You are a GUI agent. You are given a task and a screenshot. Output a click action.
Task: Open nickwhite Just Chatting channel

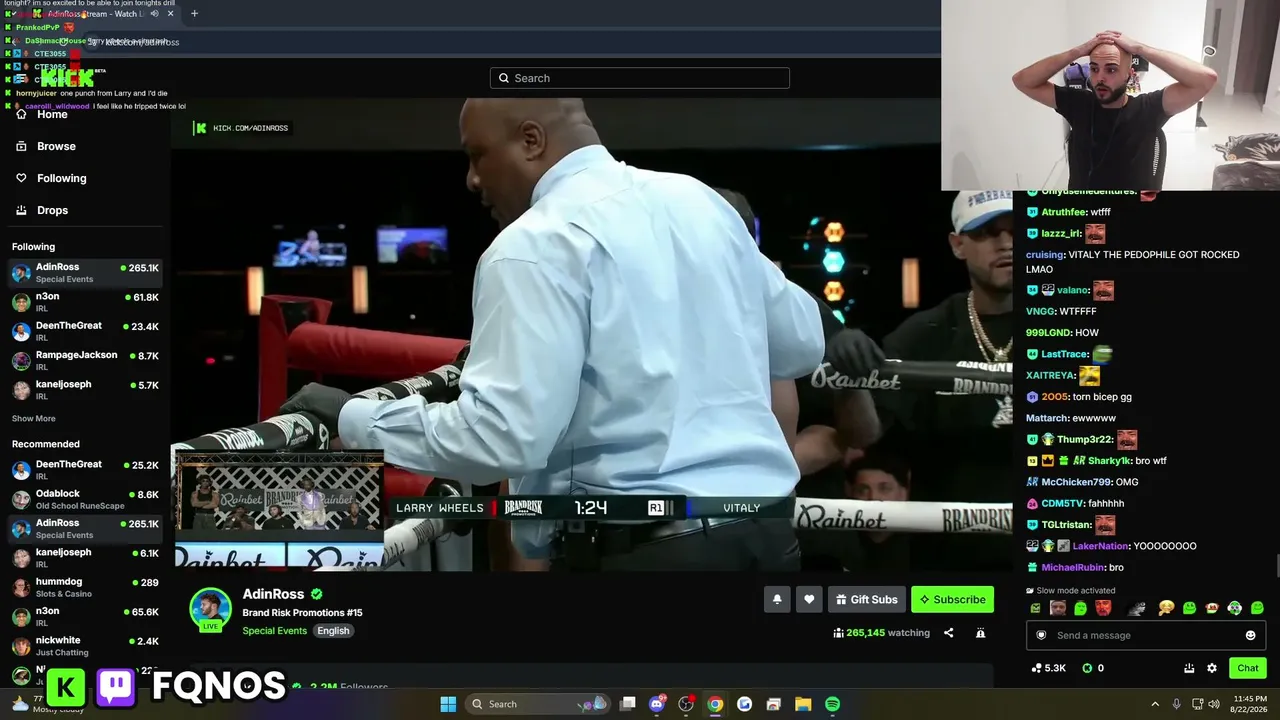point(85,645)
